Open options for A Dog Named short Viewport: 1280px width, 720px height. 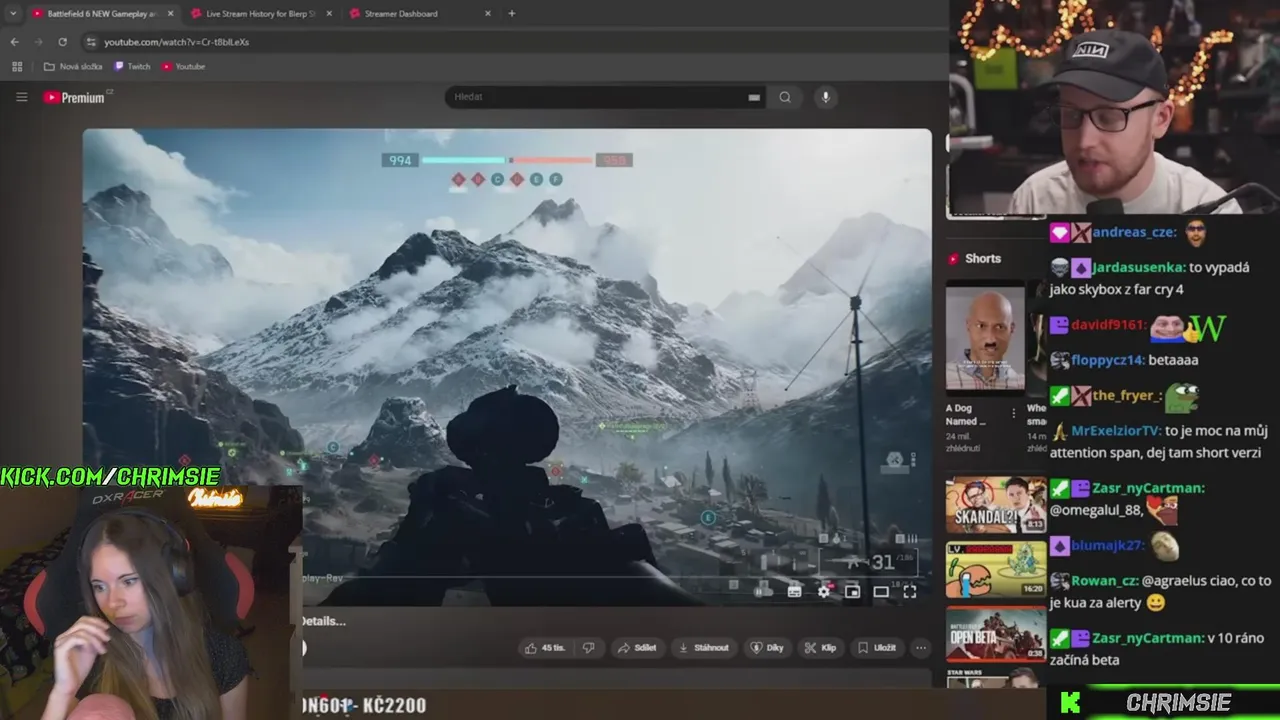point(1014,413)
